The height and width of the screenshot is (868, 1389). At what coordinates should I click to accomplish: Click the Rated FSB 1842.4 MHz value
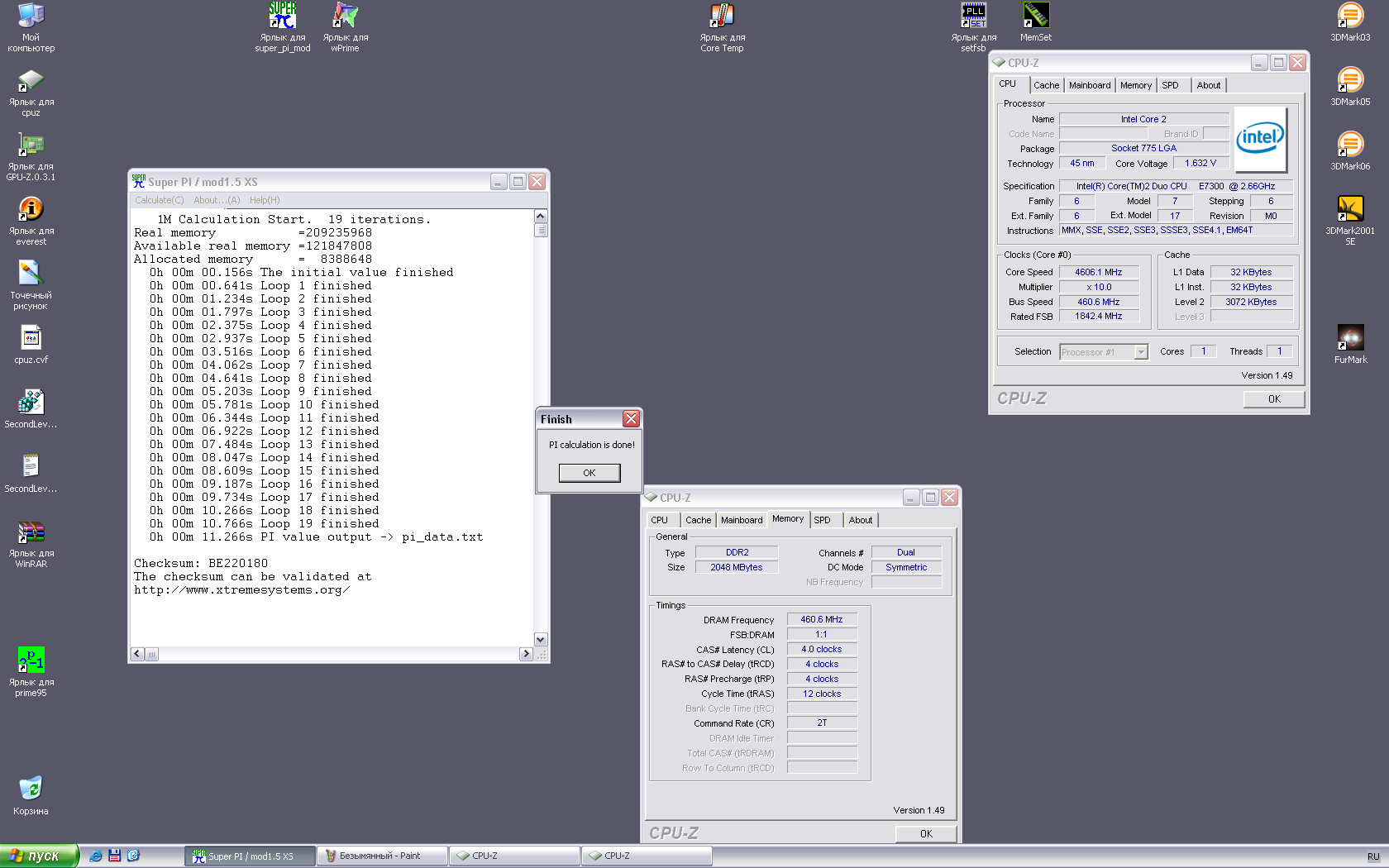[x=1099, y=317]
